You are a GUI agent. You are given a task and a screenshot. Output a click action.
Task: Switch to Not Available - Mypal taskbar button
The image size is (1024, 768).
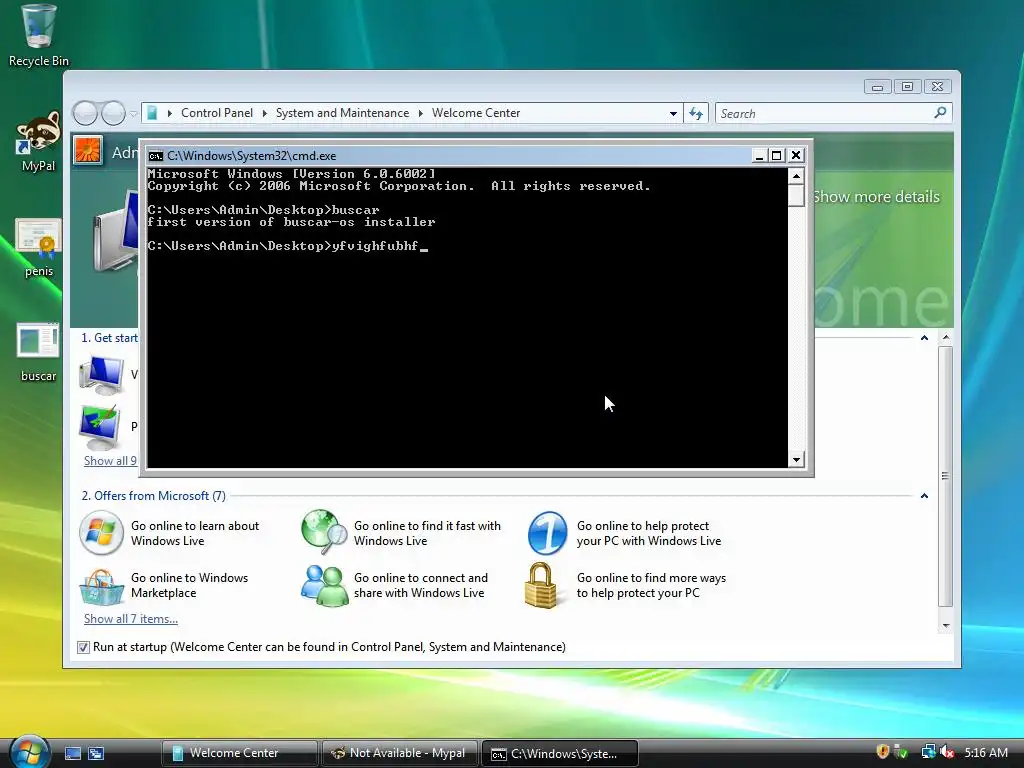[x=400, y=753]
